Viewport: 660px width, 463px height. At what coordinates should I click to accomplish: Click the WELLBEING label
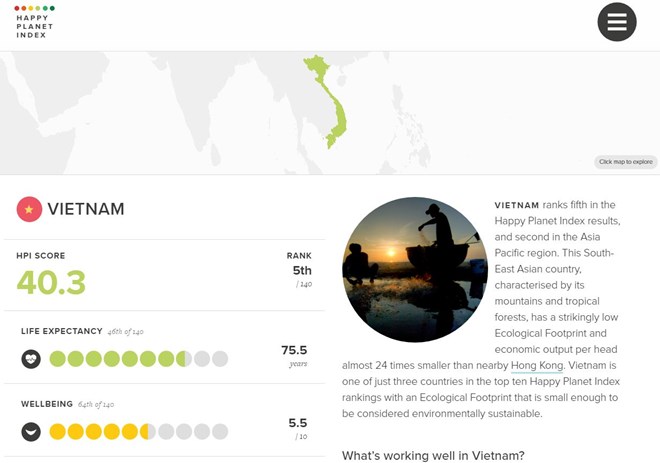point(47,404)
